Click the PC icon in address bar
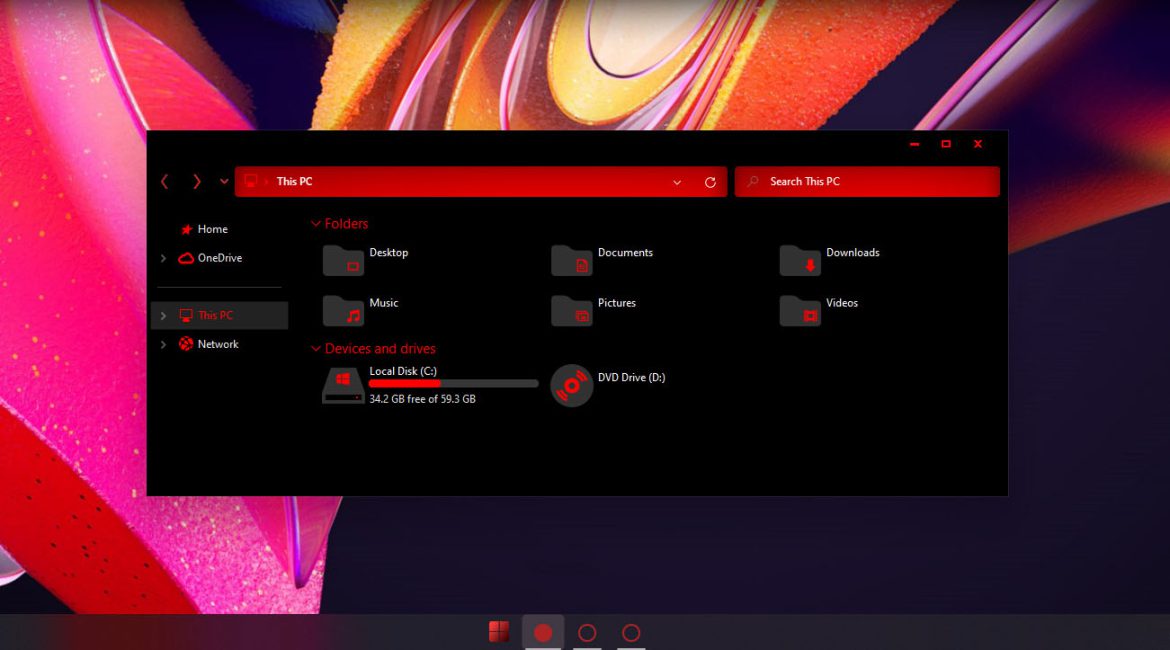The width and height of the screenshot is (1170, 650). click(x=251, y=181)
